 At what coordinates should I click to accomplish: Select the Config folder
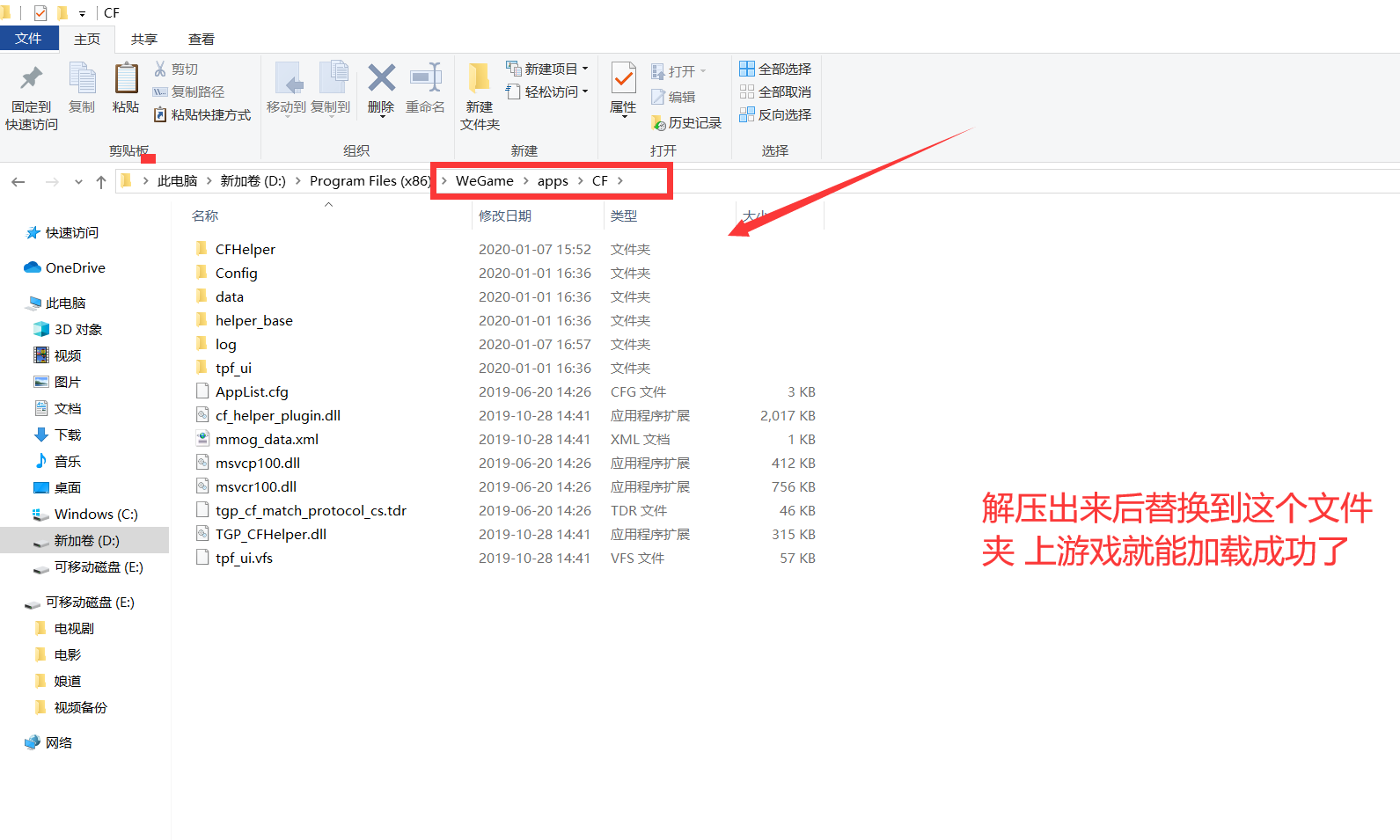click(x=237, y=274)
